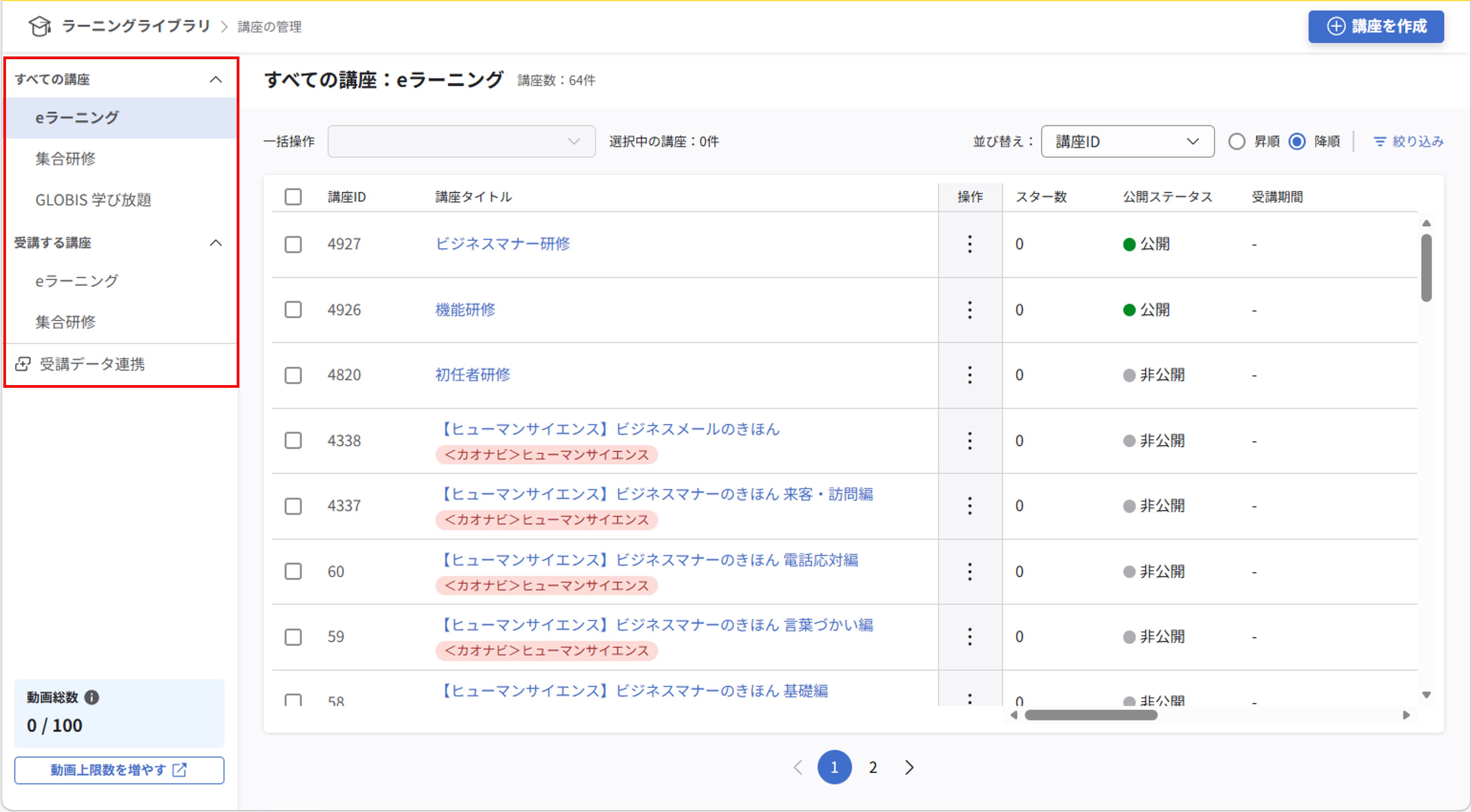Click the horizontal scrollbar's left arrow

pos(1014,715)
